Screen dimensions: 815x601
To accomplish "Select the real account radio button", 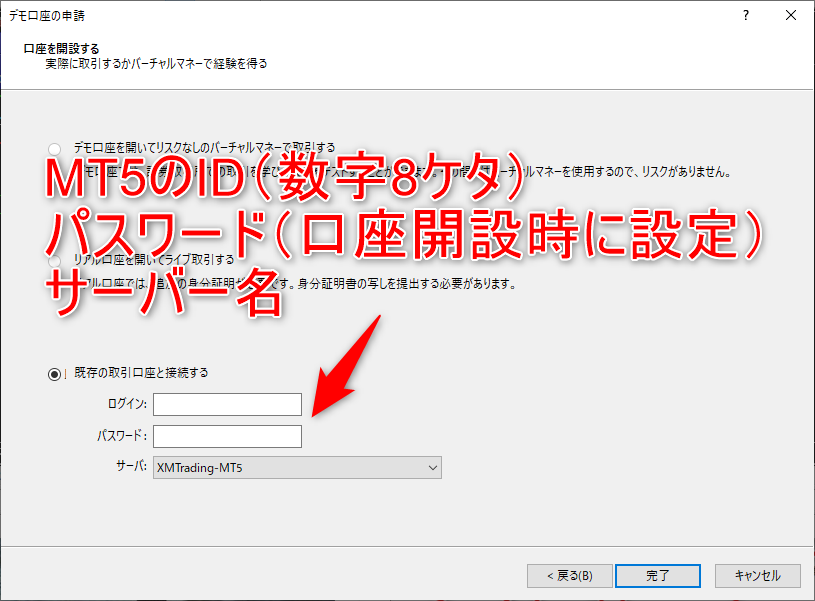I will [55, 260].
